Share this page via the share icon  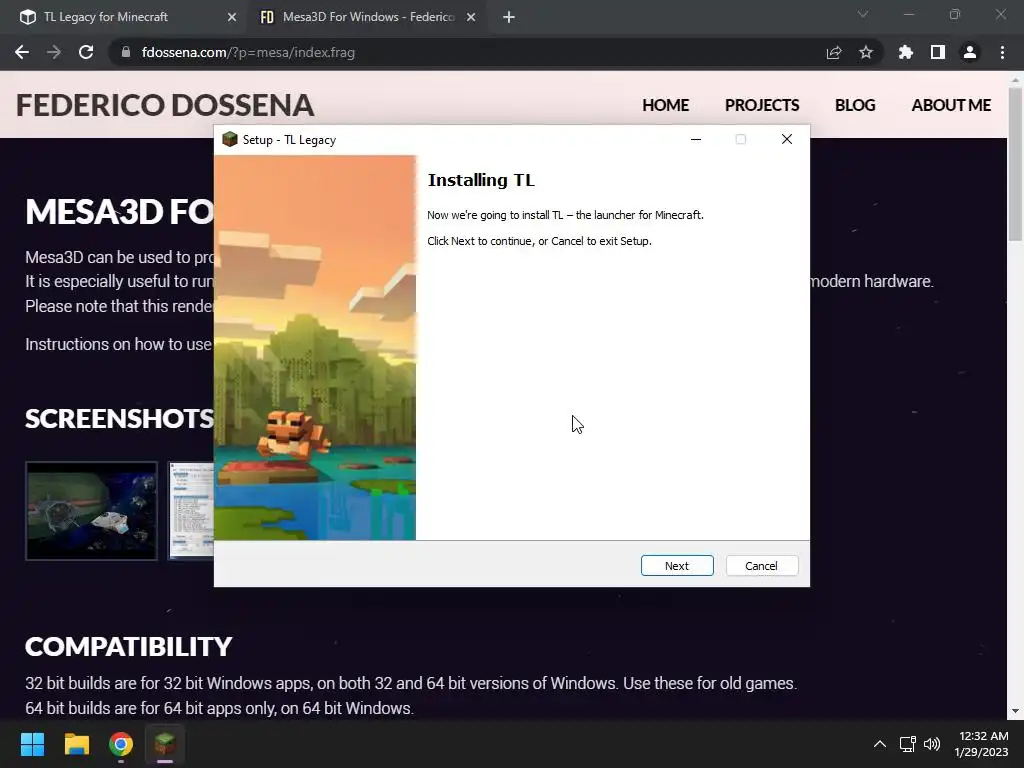[x=834, y=52]
